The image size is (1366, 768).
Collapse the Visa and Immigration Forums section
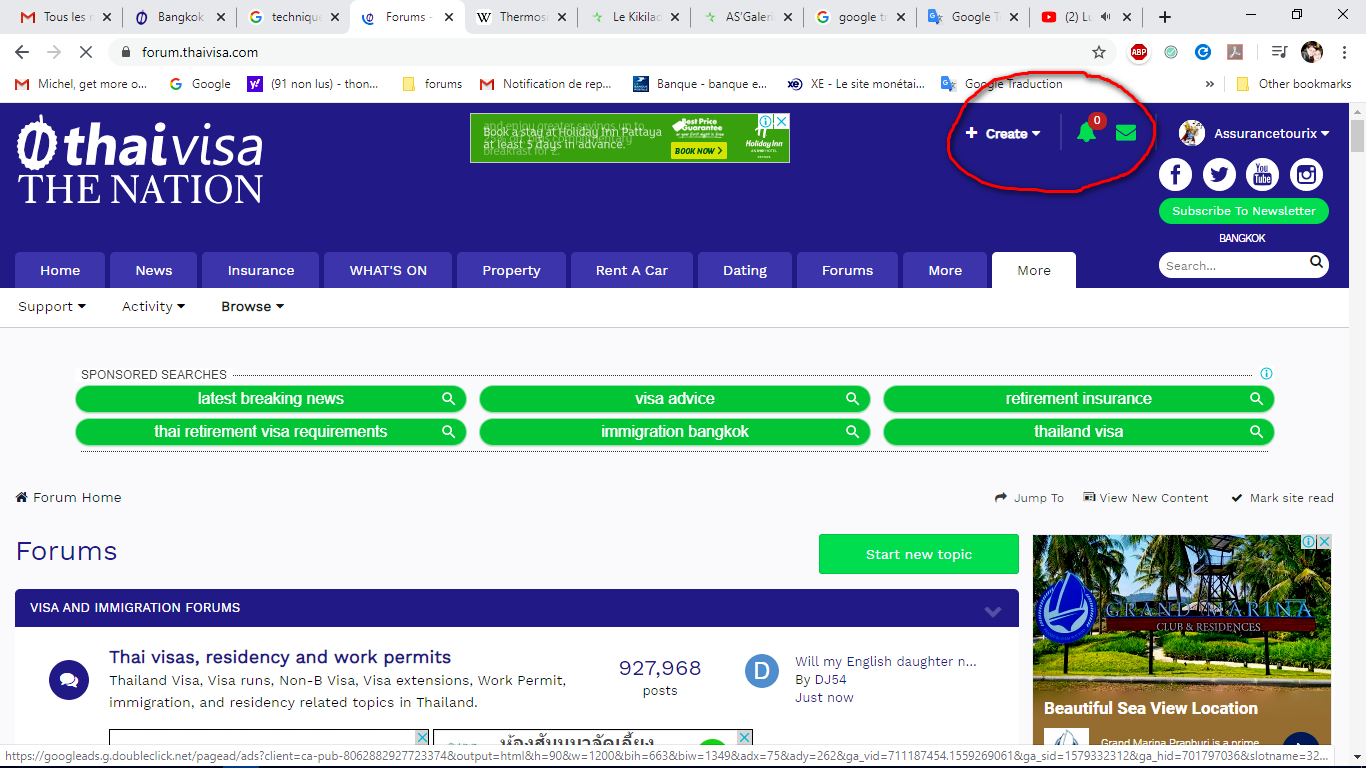pyautogui.click(x=993, y=610)
